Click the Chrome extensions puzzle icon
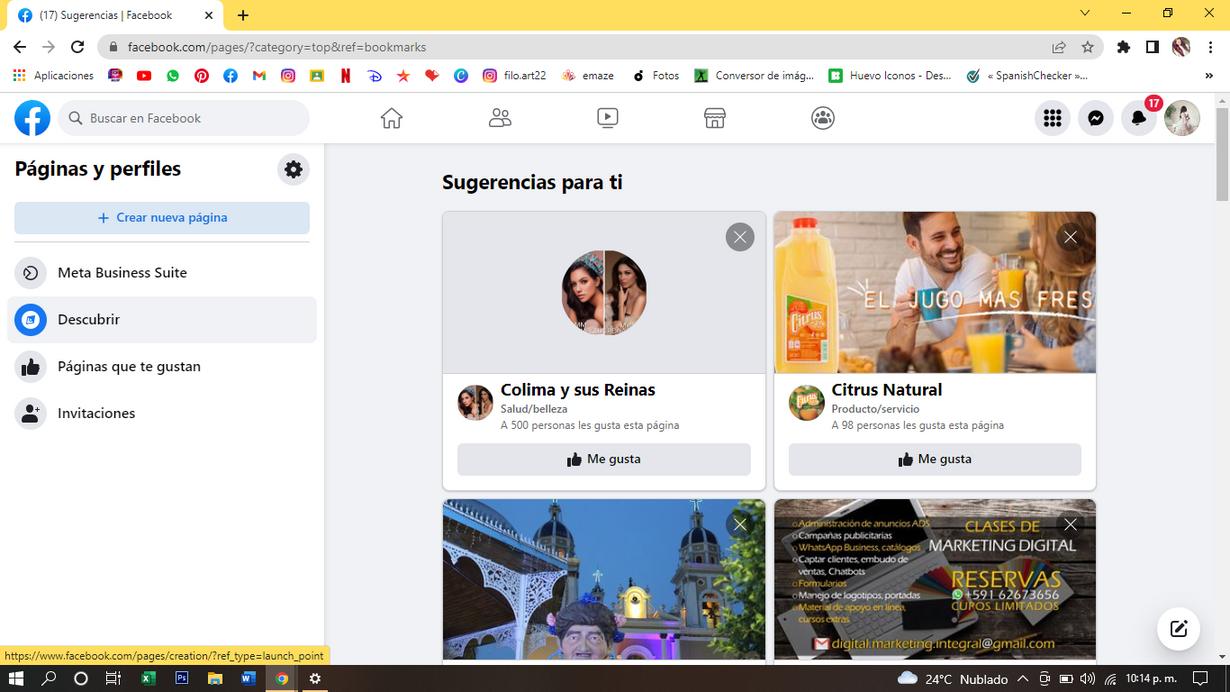Image resolution: width=1230 pixels, height=692 pixels. [x=1123, y=47]
